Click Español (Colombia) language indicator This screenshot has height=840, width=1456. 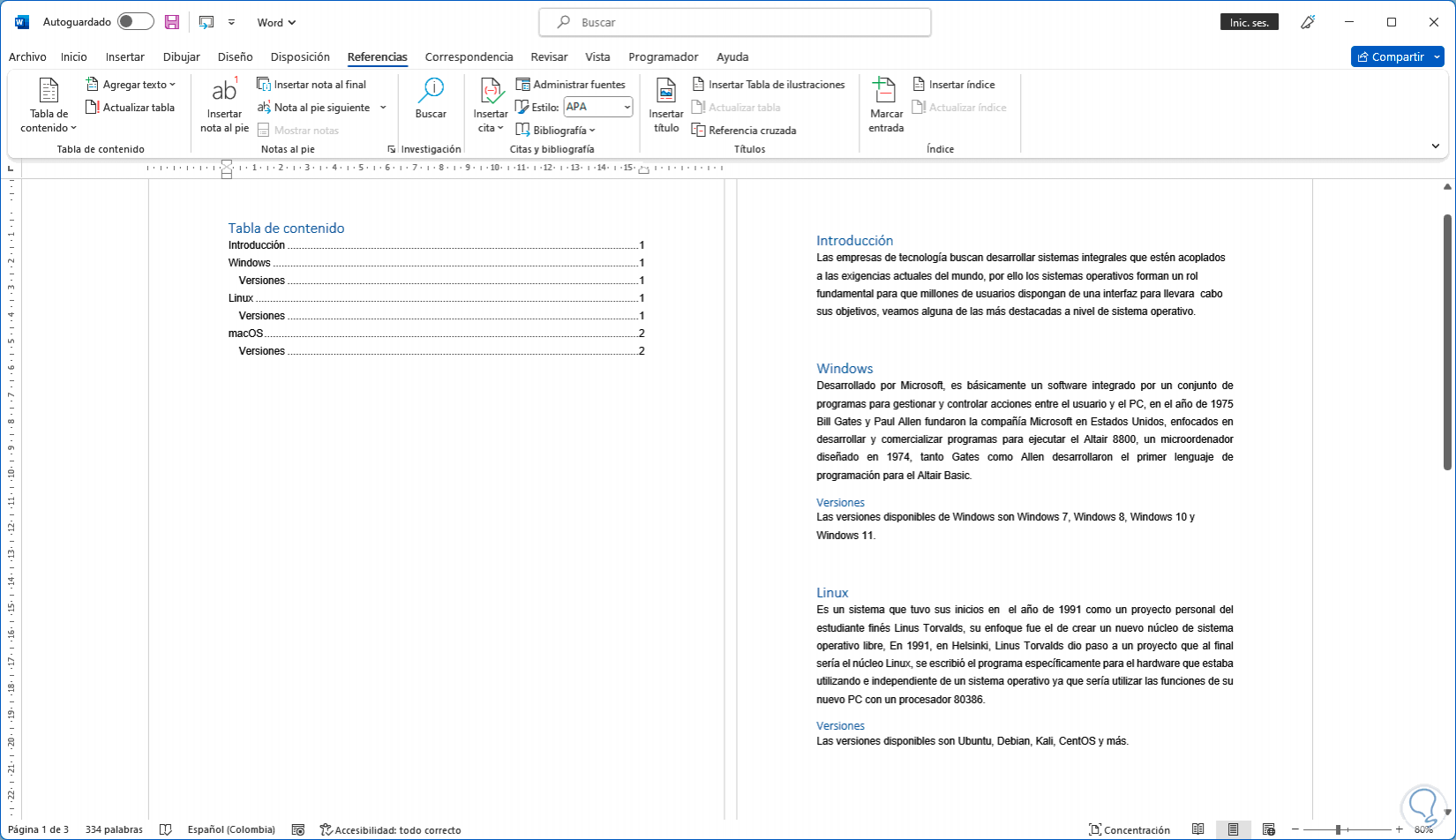231,829
